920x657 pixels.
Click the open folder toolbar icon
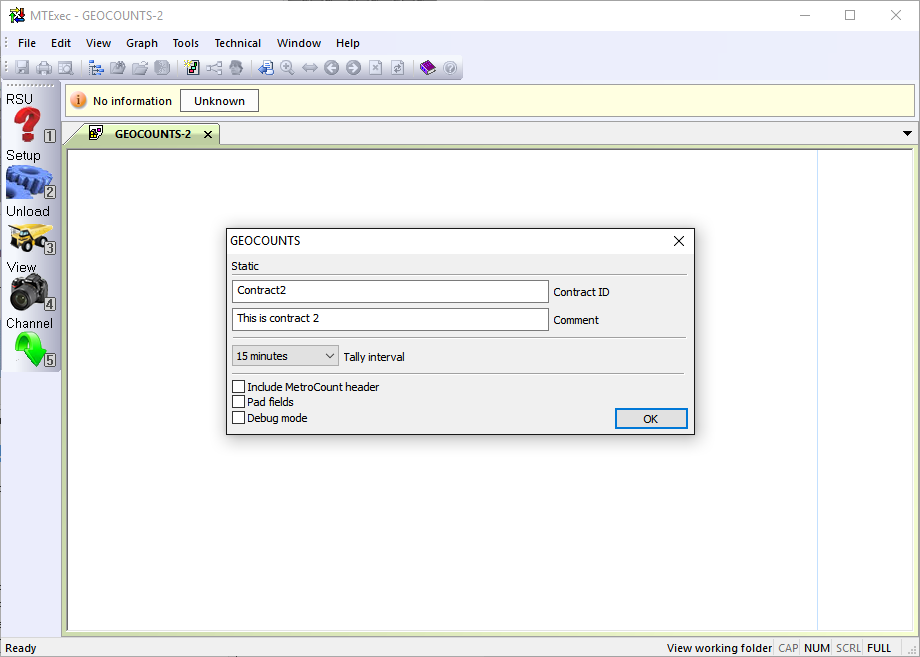point(140,68)
